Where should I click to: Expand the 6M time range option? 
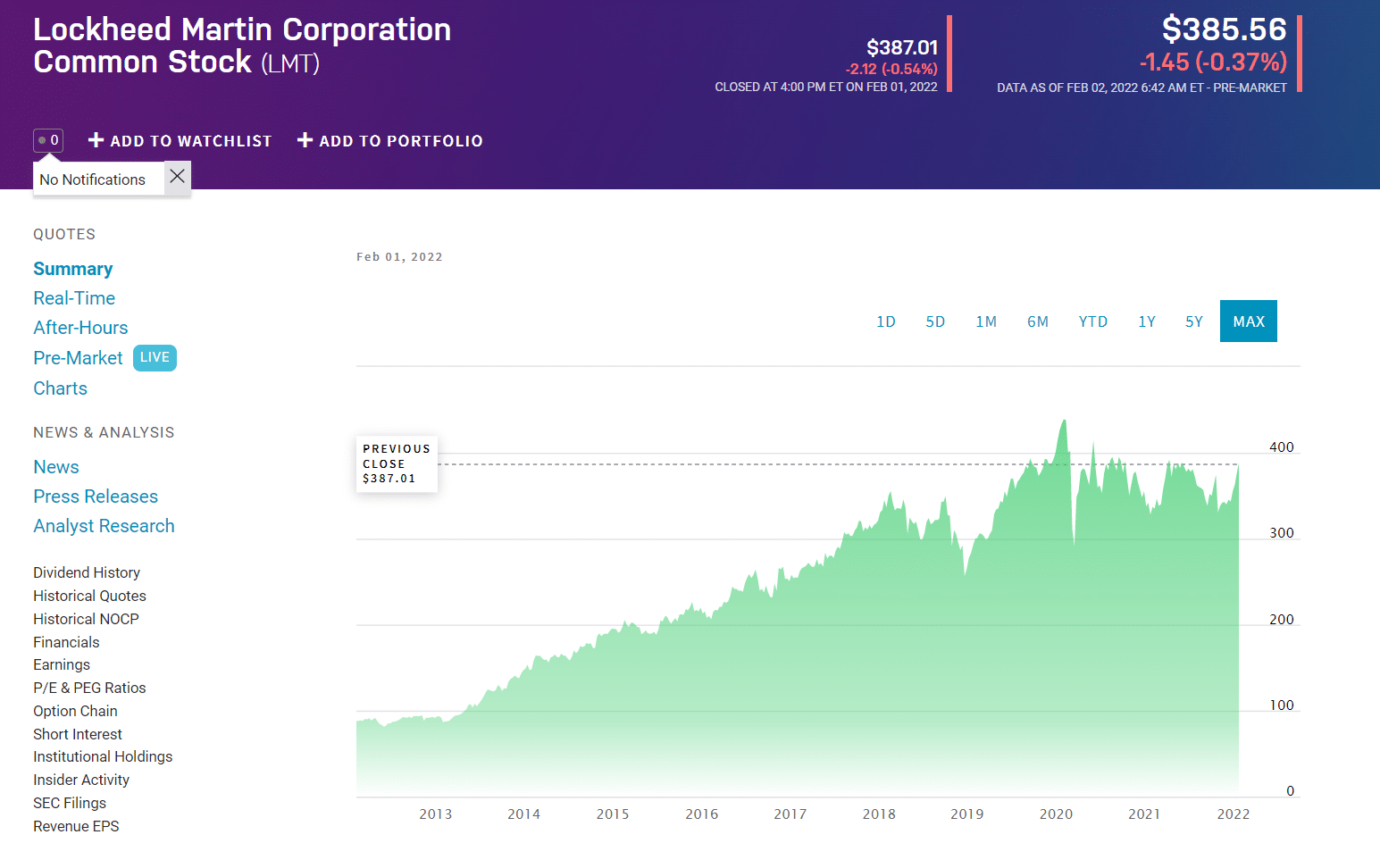(x=1037, y=321)
